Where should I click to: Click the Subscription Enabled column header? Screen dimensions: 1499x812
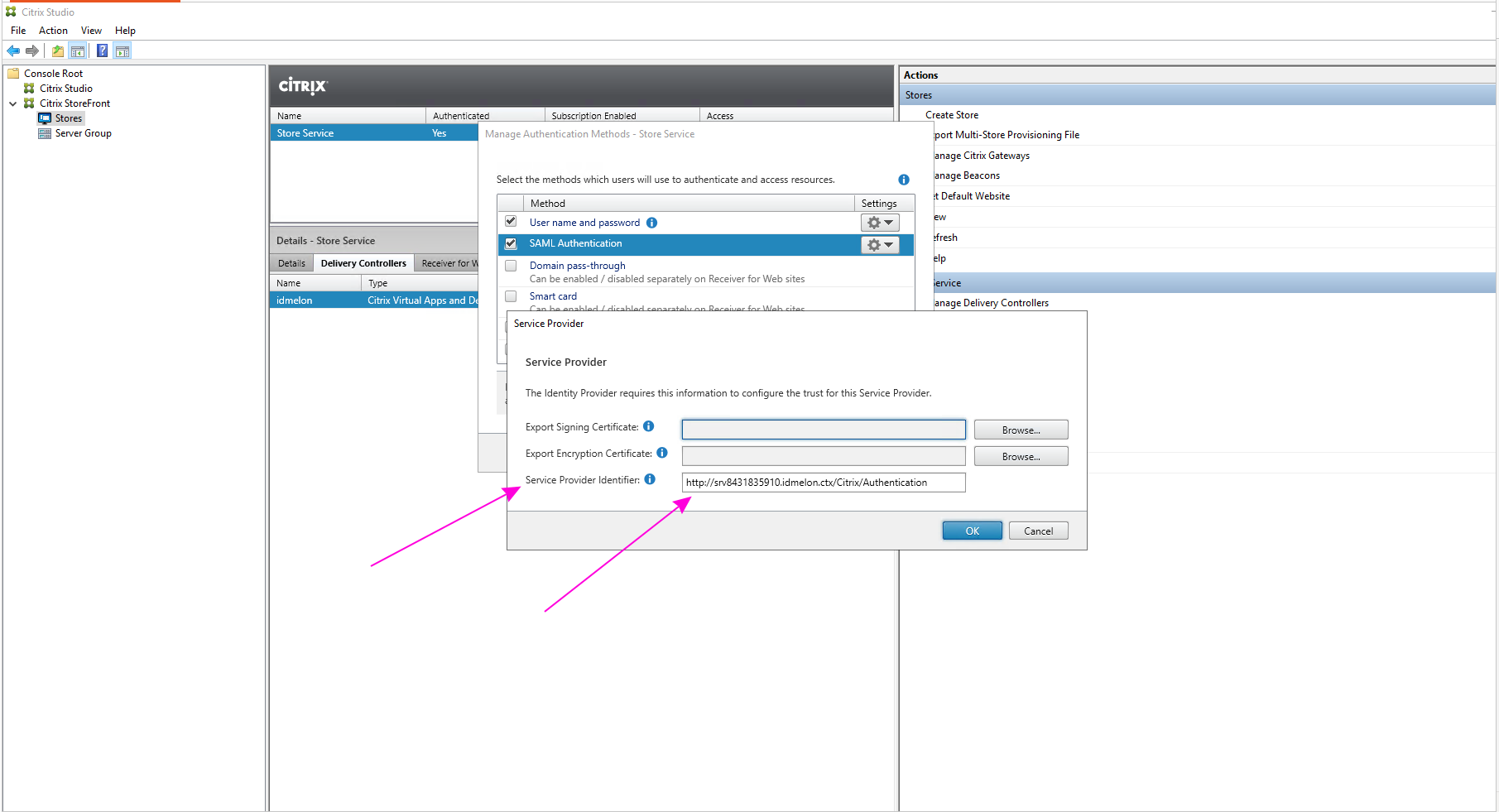click(622, 116)
